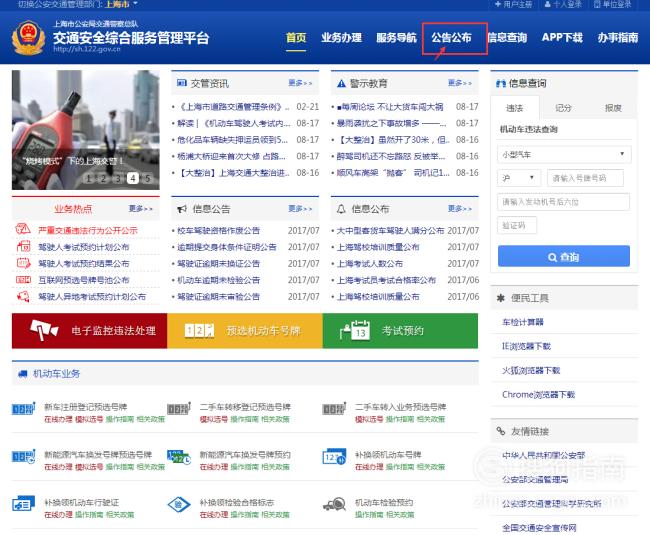
Task: Click the 新车注册登记预选号牌 plate icon
Action: (23, 409)
